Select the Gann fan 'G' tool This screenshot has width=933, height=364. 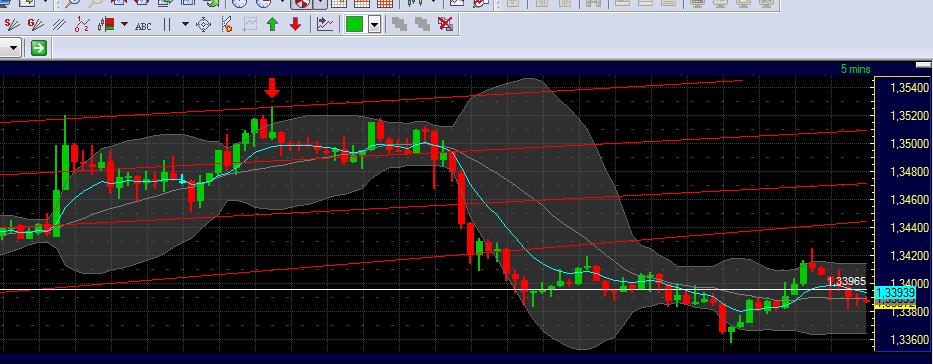click(36, 25)
